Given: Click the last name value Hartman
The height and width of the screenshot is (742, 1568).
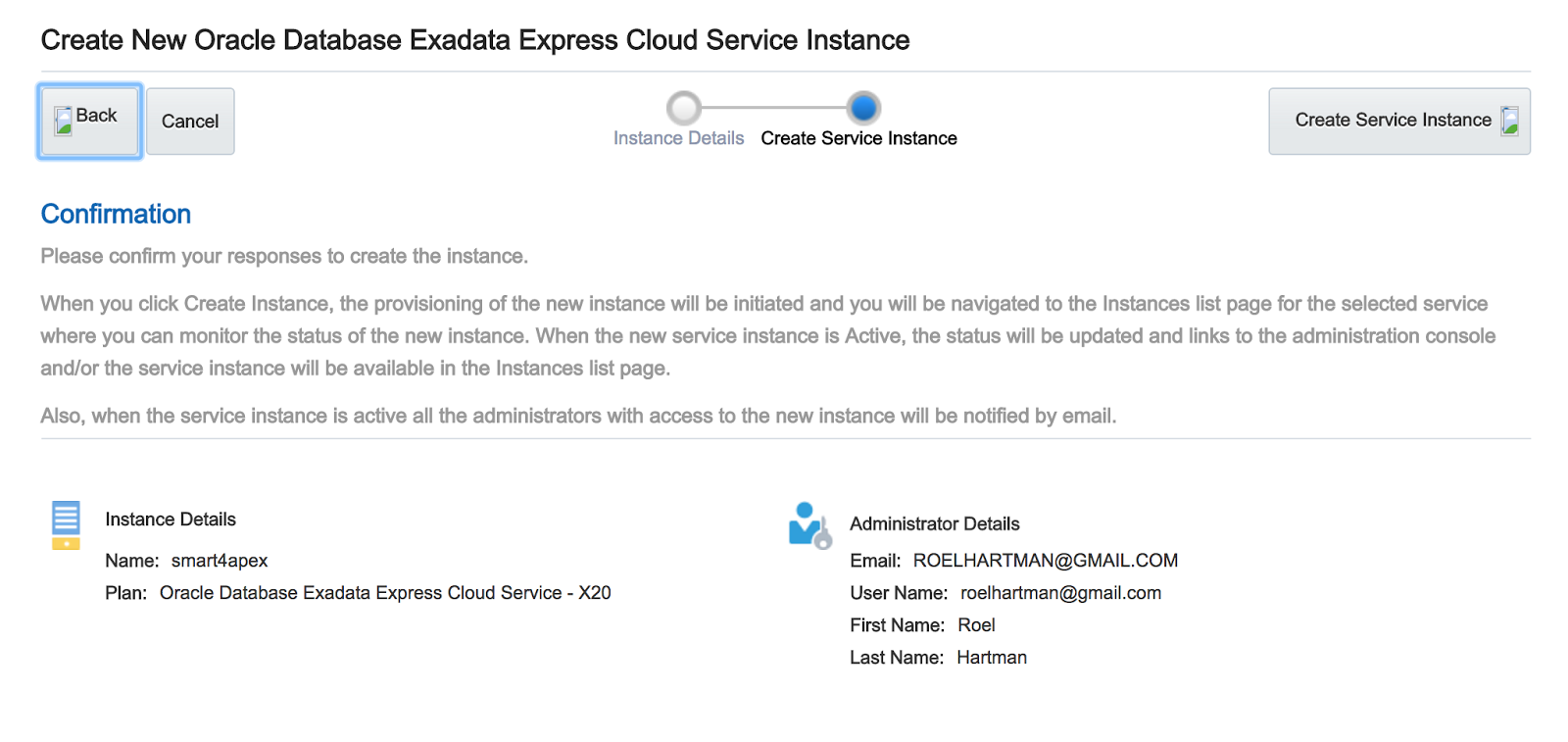Looking at the screenshot, I should 992,658.
